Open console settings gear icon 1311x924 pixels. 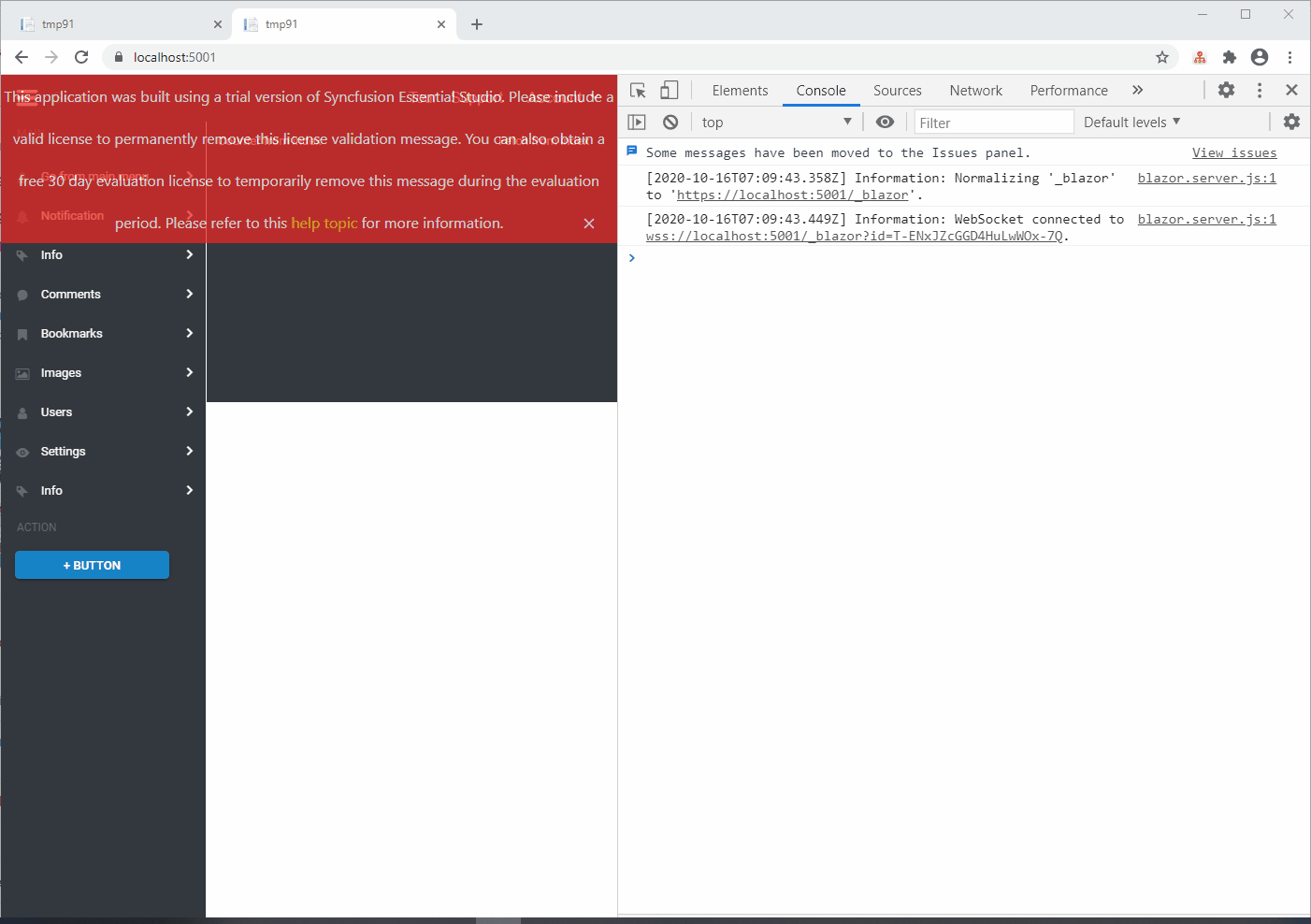pos(1291,123)
